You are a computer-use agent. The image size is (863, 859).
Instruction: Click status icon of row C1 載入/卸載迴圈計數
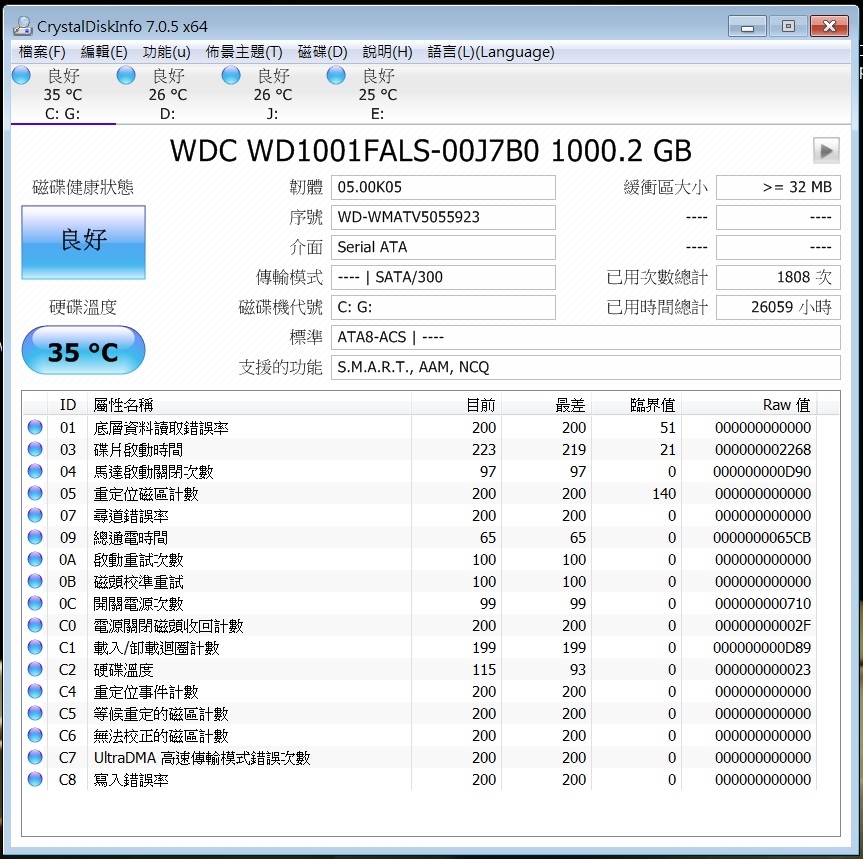[x=35, y=647]
